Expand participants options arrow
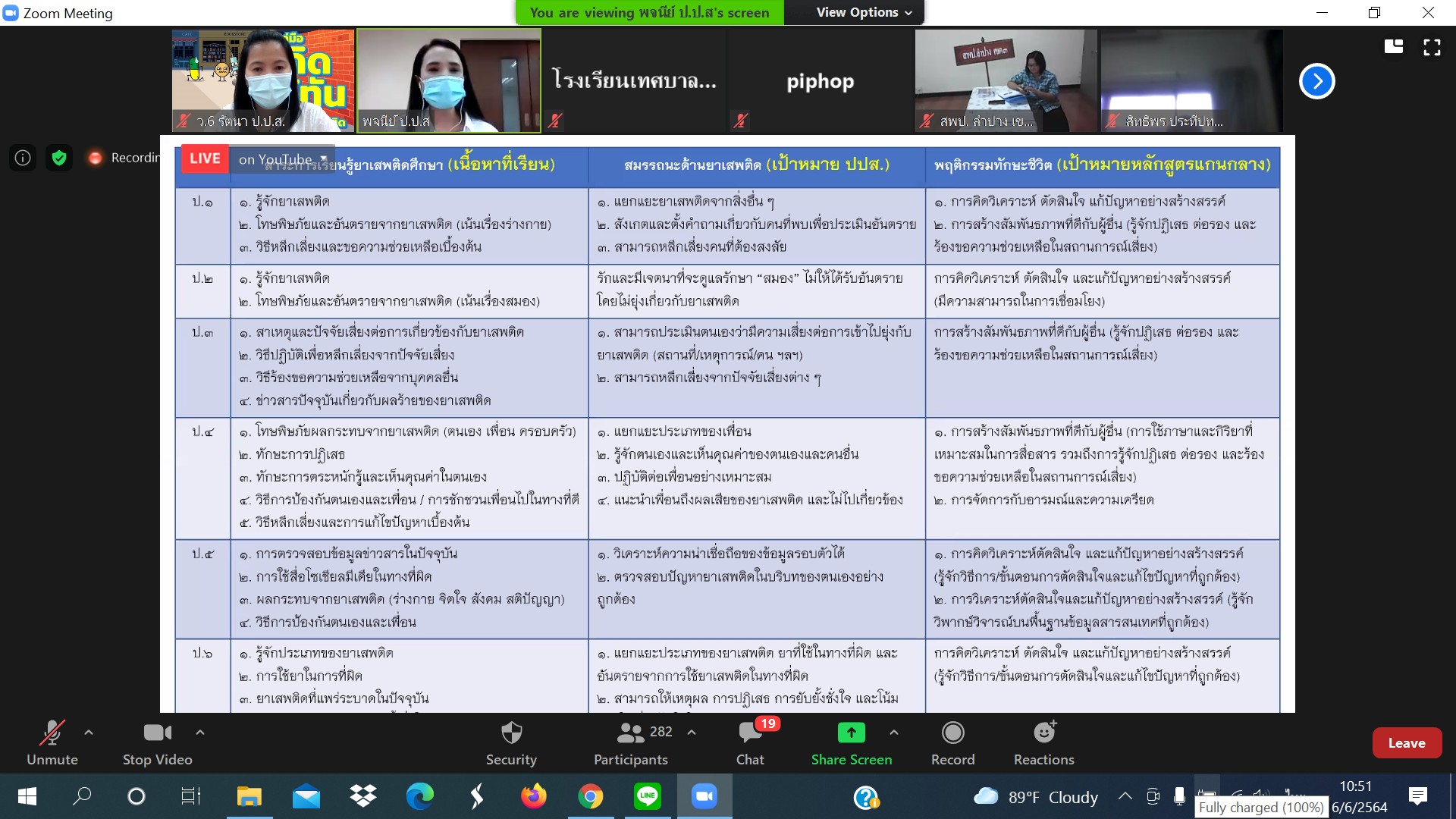Viewport: 1456px width, 819px height. click(x=692, y=733)
